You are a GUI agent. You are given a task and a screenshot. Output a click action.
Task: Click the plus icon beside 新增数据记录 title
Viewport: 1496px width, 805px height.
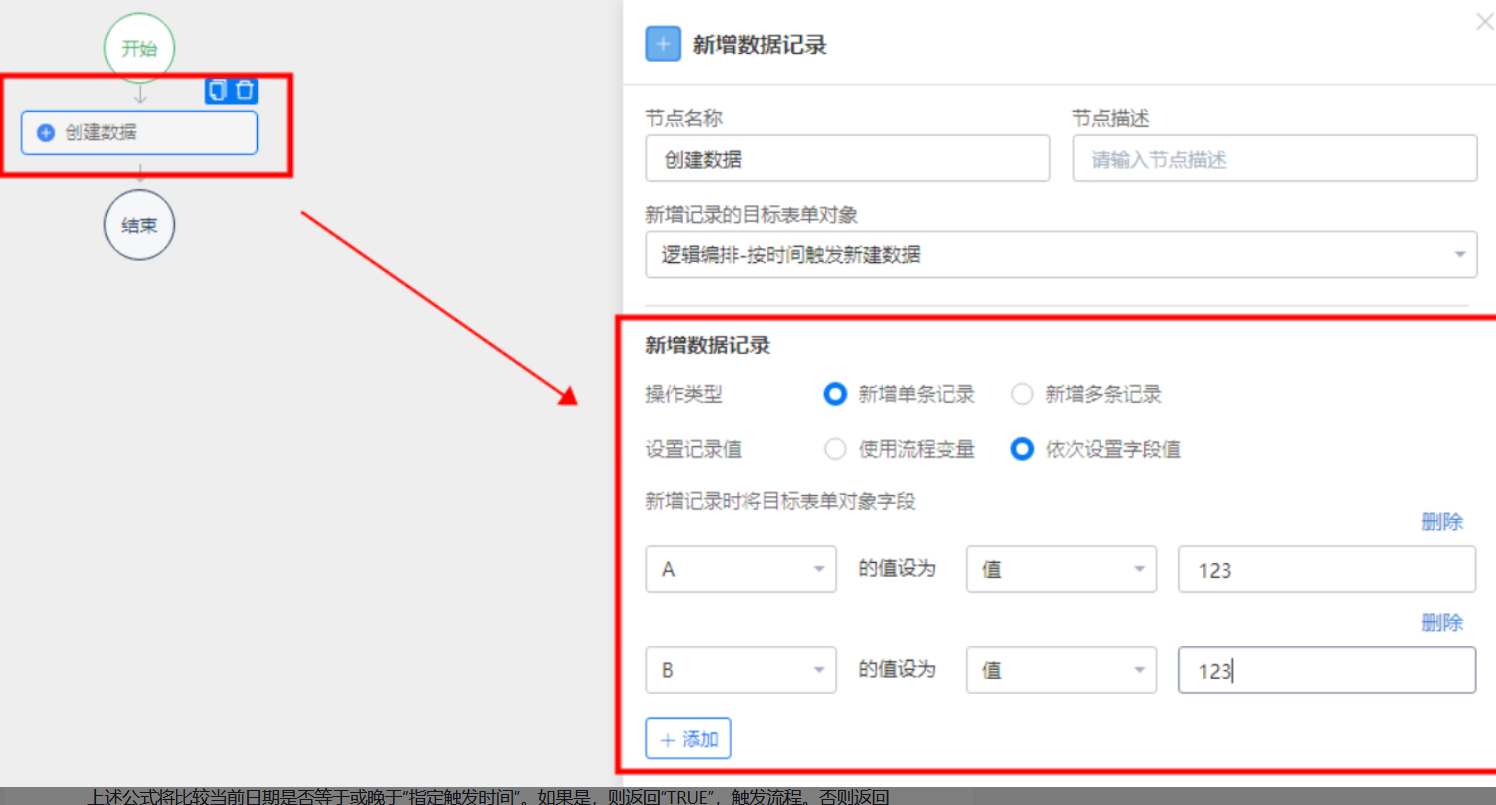(x=663, y=45)
